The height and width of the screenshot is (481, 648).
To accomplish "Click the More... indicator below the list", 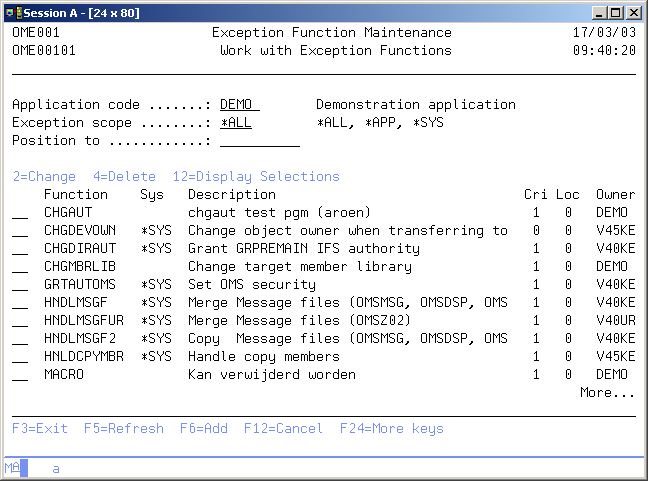I will pos(607,393).
